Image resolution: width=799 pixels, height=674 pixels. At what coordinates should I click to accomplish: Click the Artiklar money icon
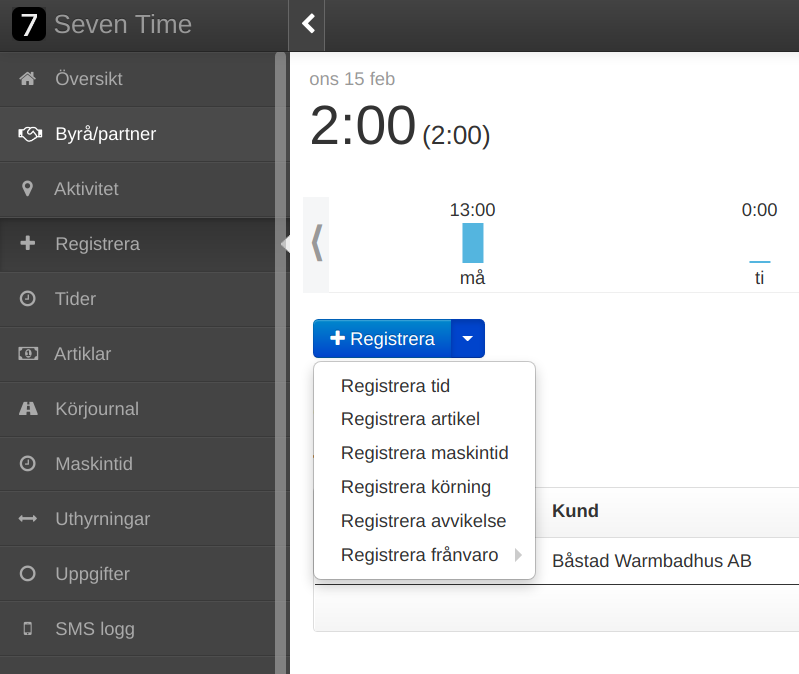pos(28,354)
